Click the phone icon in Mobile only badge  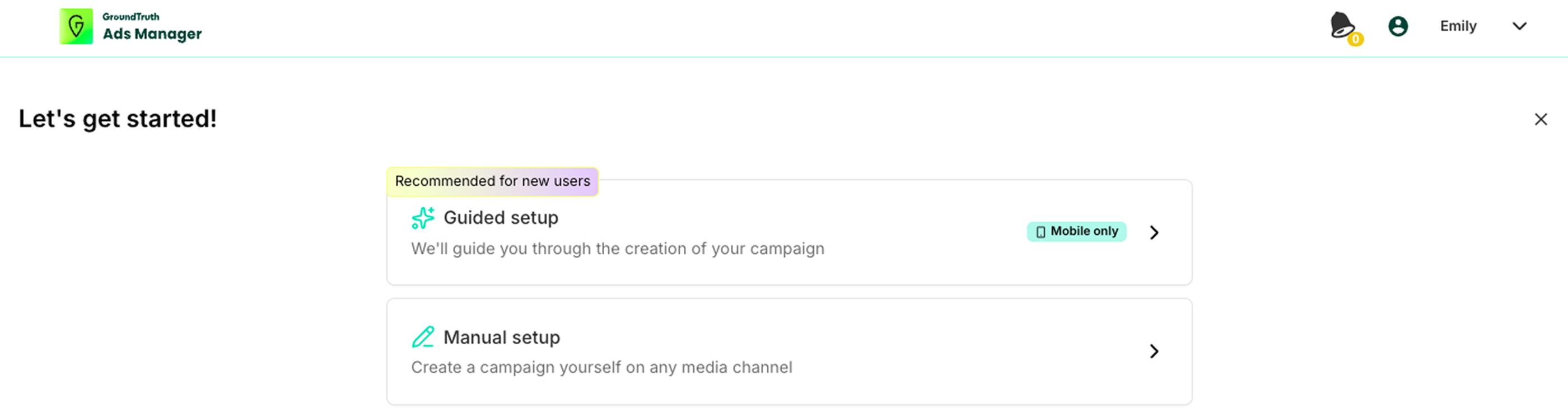(1041, 232)
